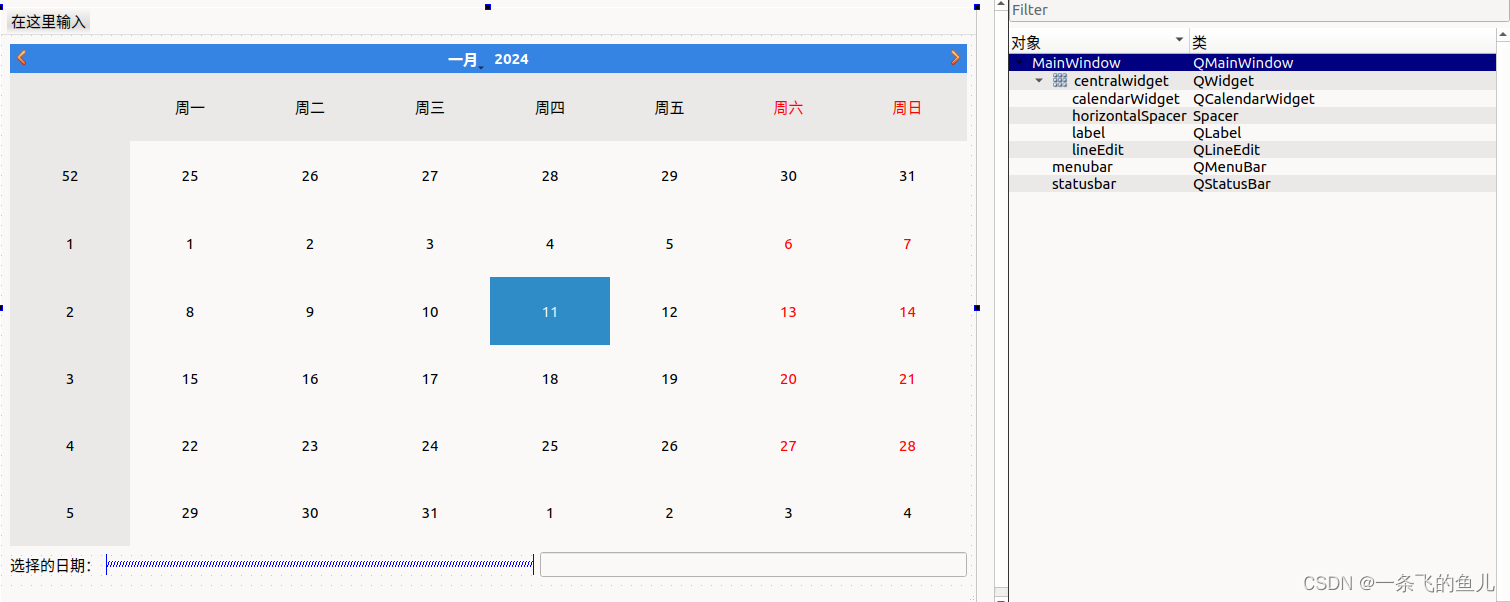Select statusbar in object tree
The width and height of the screenshot is (1510, 602).
click(x=1084, y=184)
